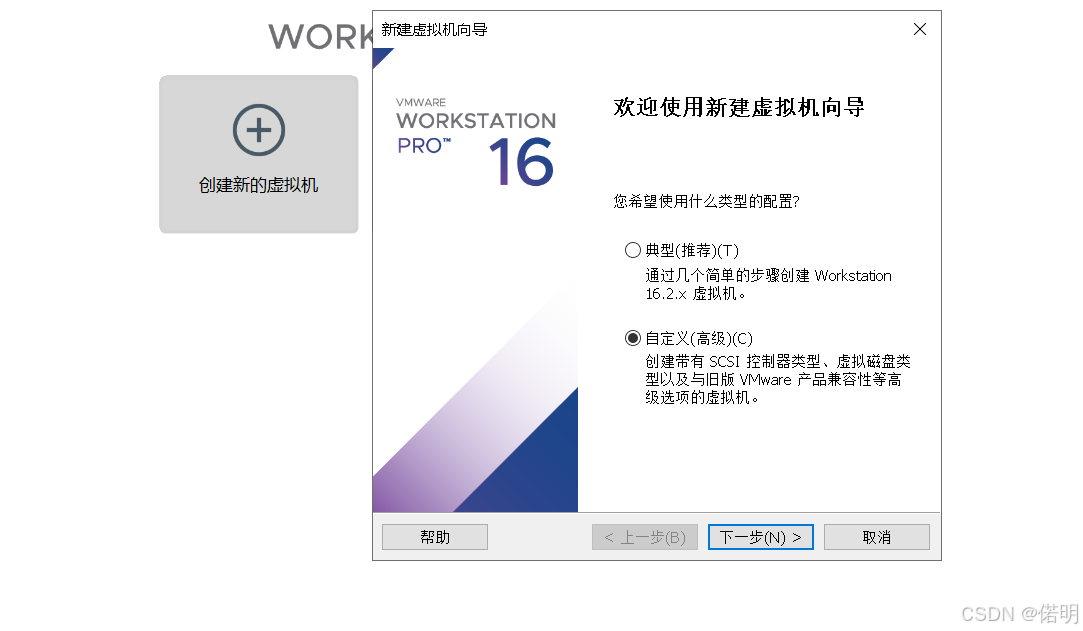Close the 新建虚拟机向导 dialog

[919, 29]
